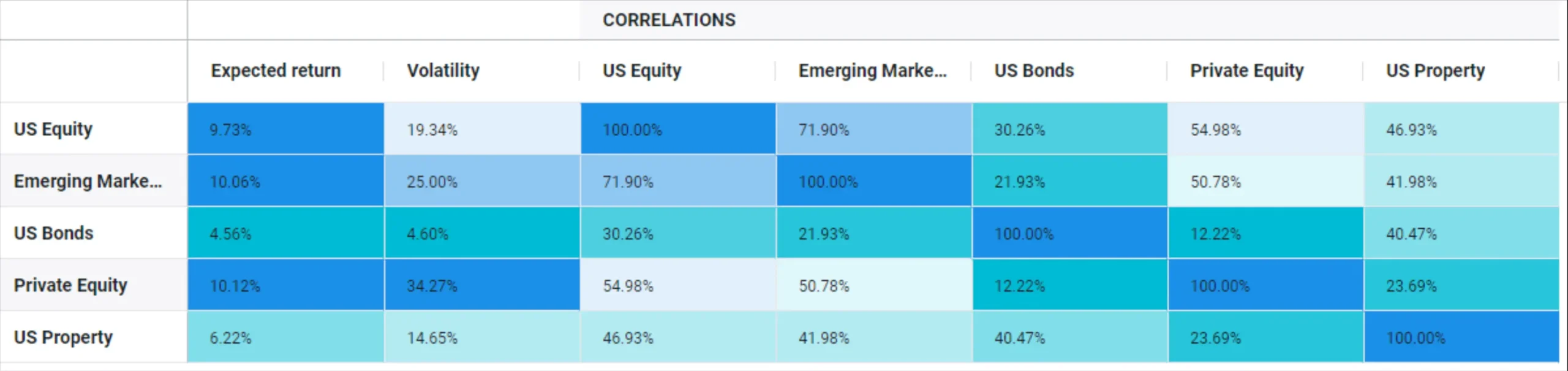Screen dimensions: 1568x371
Task: Select Private Equity volatility 34.27% cell
Action: pos(481,286)
